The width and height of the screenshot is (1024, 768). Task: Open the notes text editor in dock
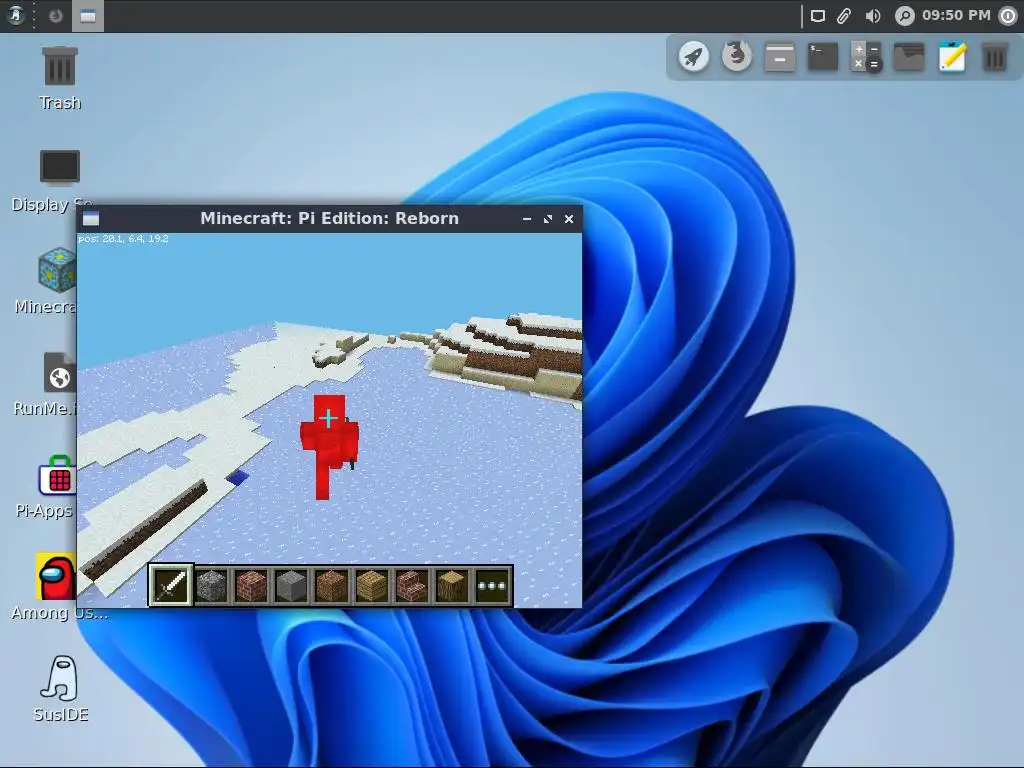[x=952, y=57]
